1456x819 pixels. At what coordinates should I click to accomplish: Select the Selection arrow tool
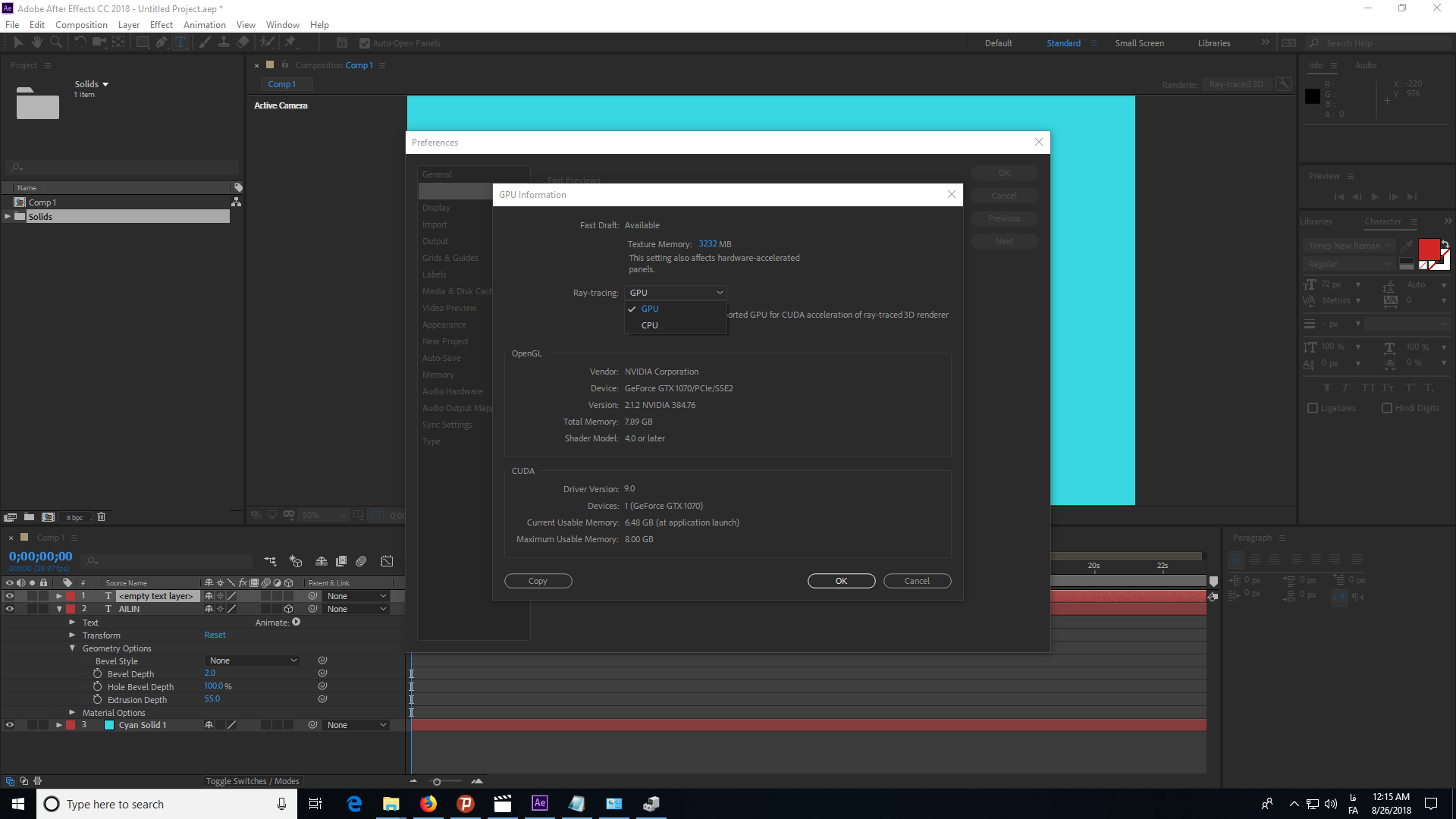click(18, 42)
